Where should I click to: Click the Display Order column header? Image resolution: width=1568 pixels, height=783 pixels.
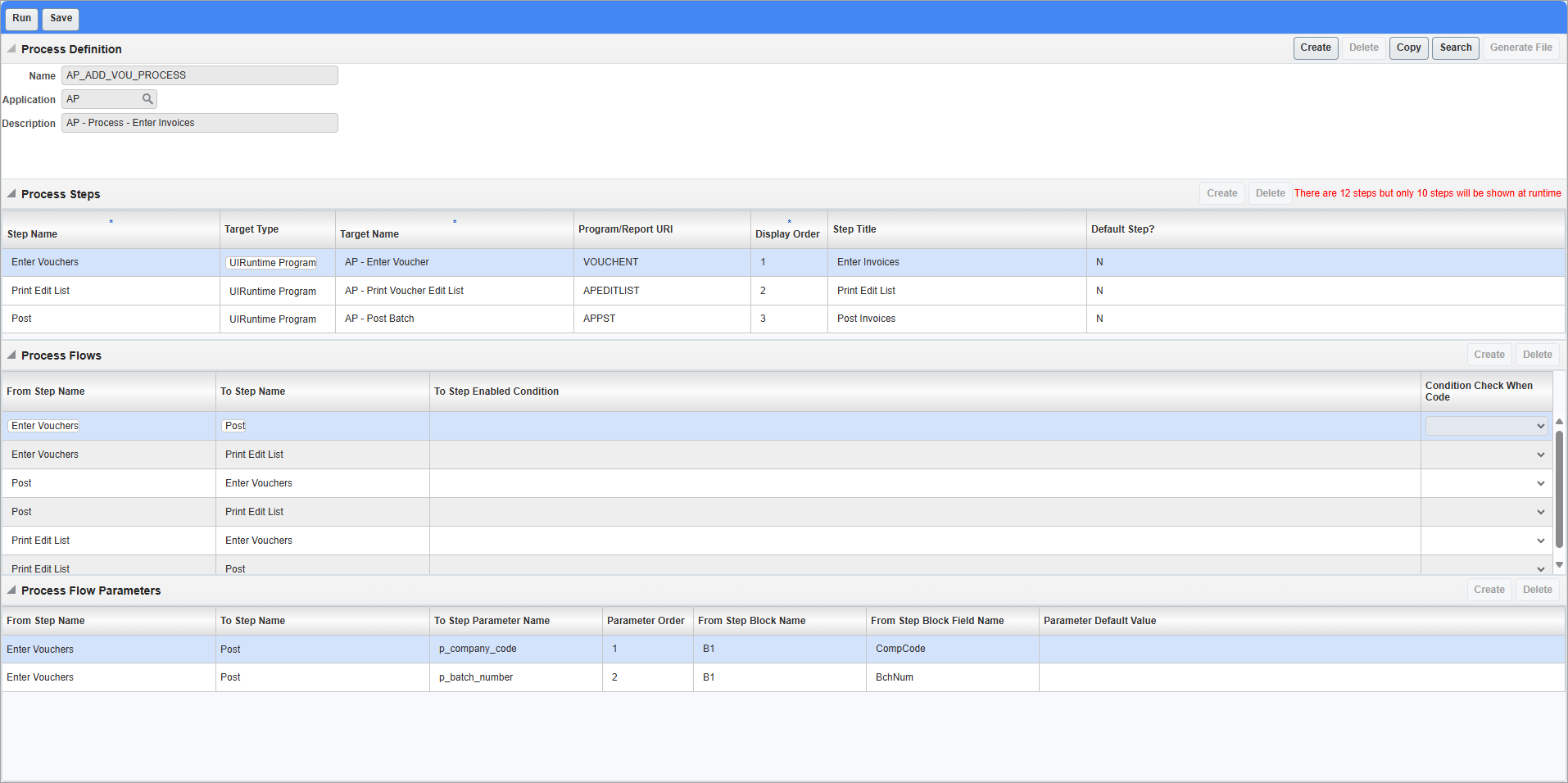(788, 229)
